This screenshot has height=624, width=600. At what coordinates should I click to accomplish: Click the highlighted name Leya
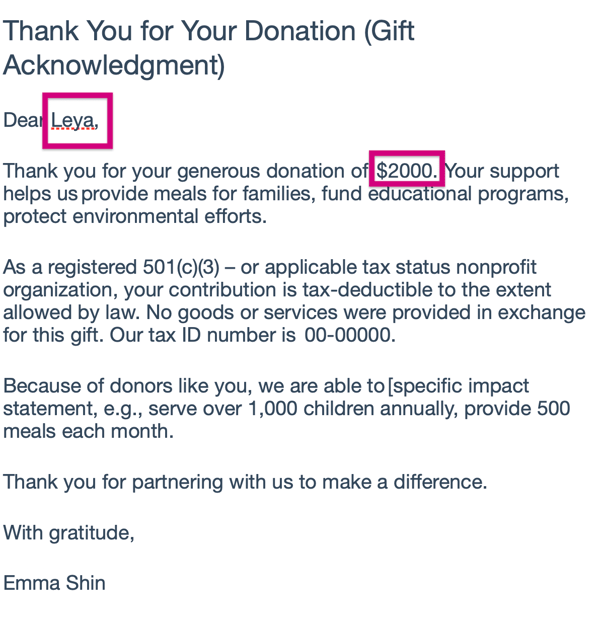pos(75,121)
